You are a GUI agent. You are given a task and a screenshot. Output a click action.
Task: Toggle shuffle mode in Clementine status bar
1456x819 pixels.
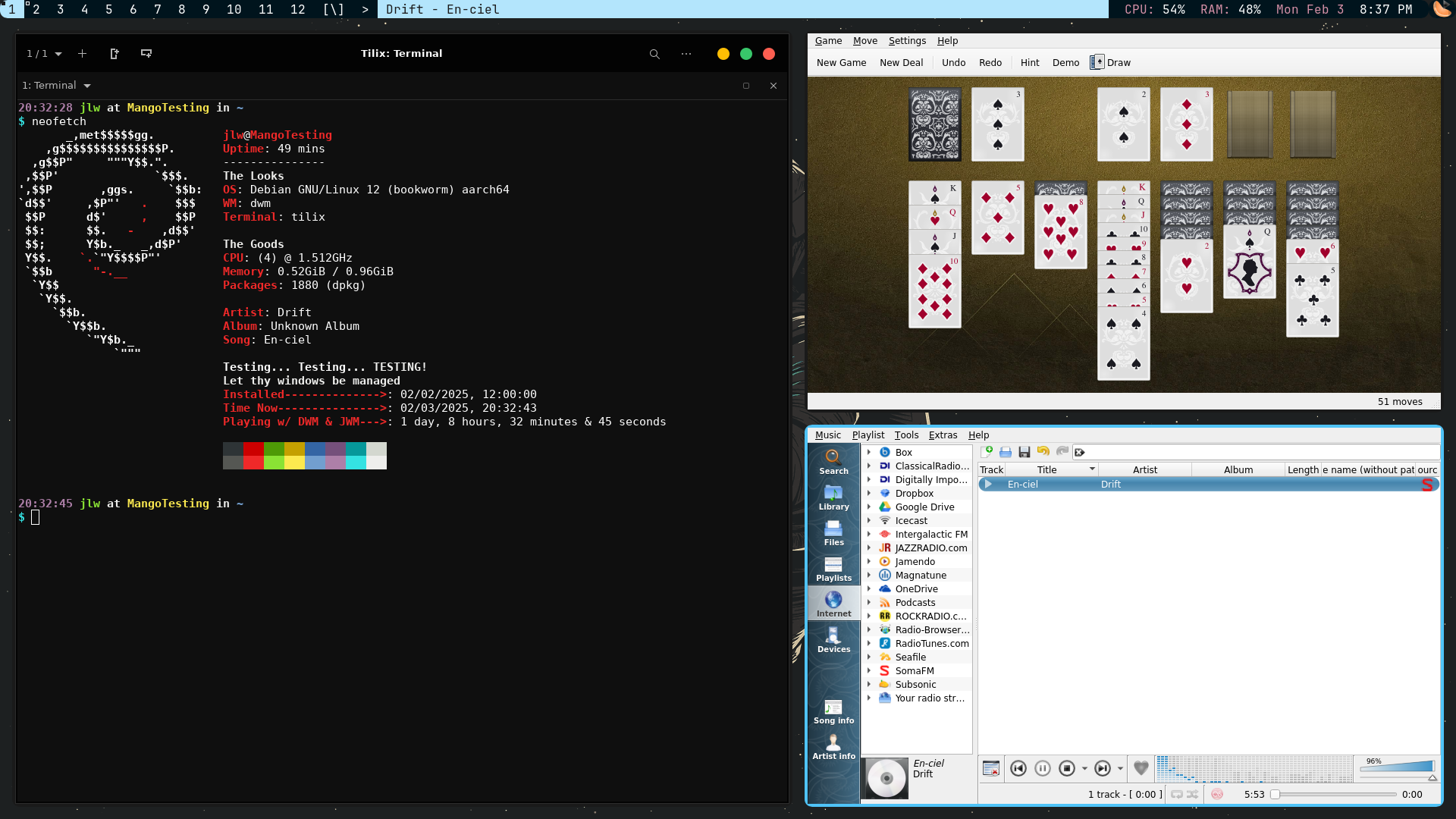coord(1192,794)
